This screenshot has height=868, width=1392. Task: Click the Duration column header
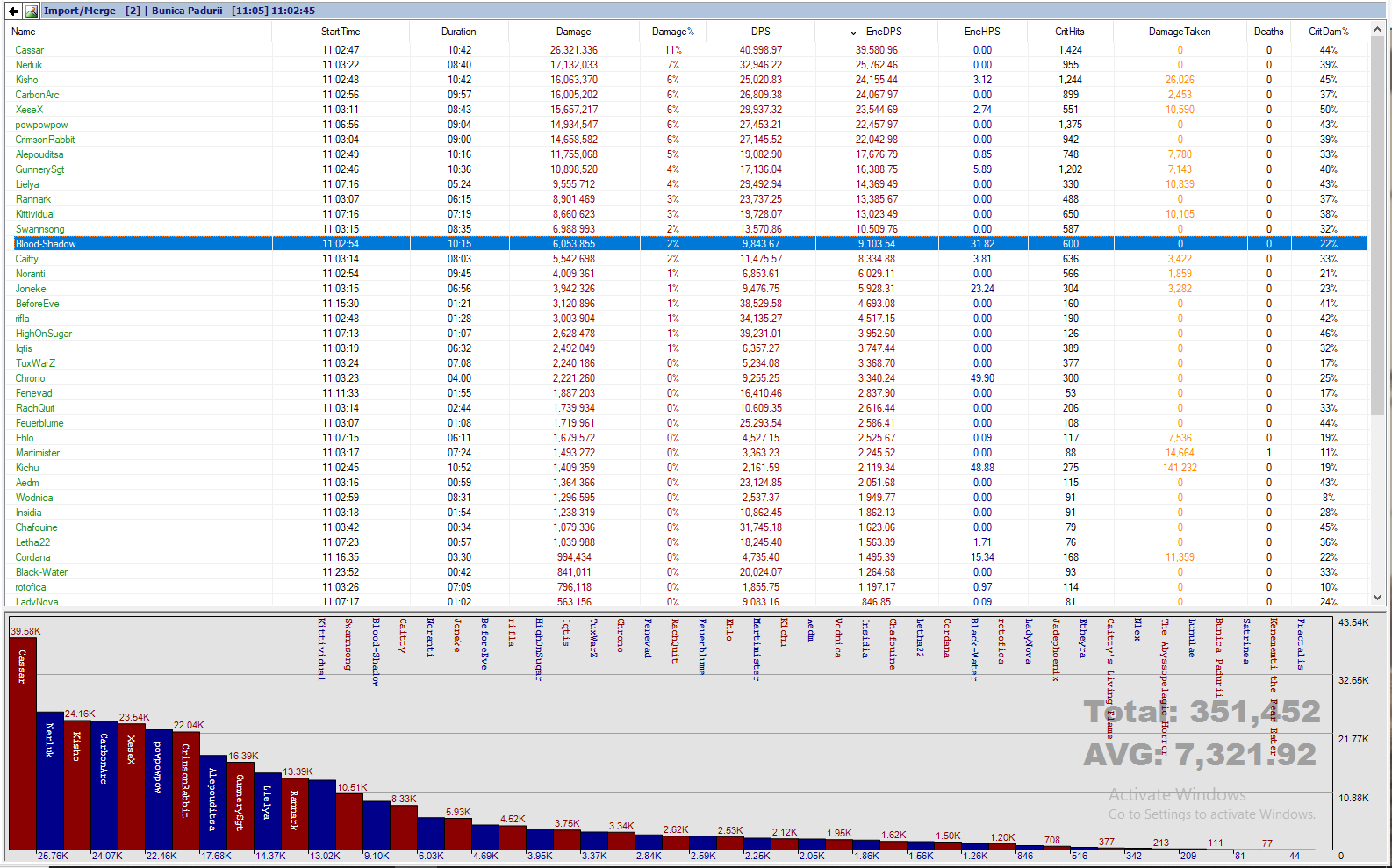(458, 32)
